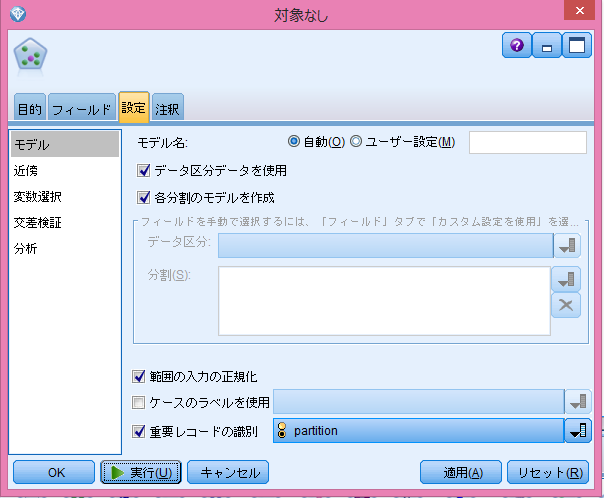Toggle 重要レコードの識別 checkbox
The height and width of the screenshot is (498, 604).
pyautogui.click(x=138, y=431)
